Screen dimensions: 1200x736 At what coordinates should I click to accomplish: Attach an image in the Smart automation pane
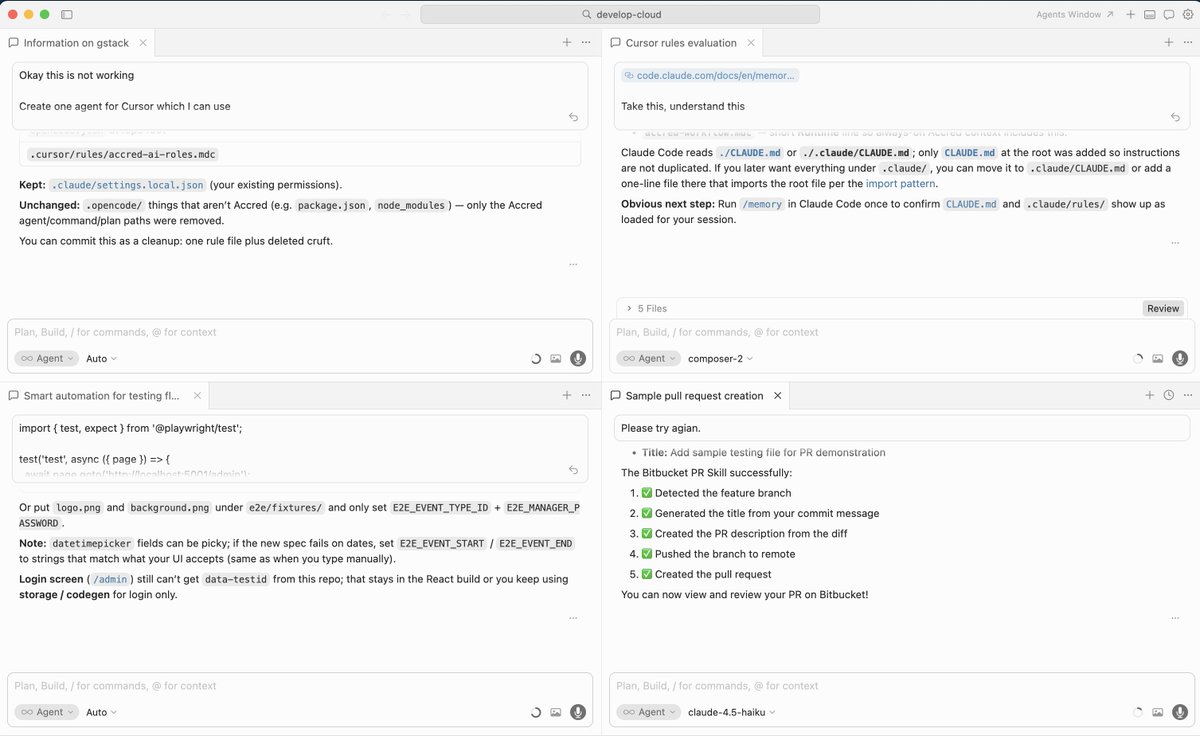point(555,712)
